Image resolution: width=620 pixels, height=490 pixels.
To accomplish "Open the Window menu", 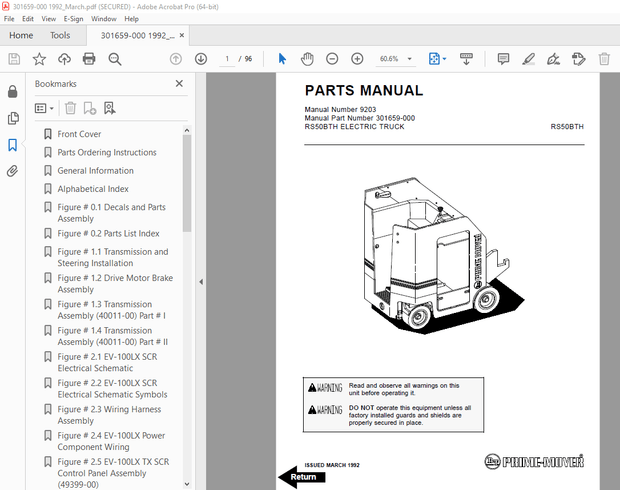I will coord(104,19).
